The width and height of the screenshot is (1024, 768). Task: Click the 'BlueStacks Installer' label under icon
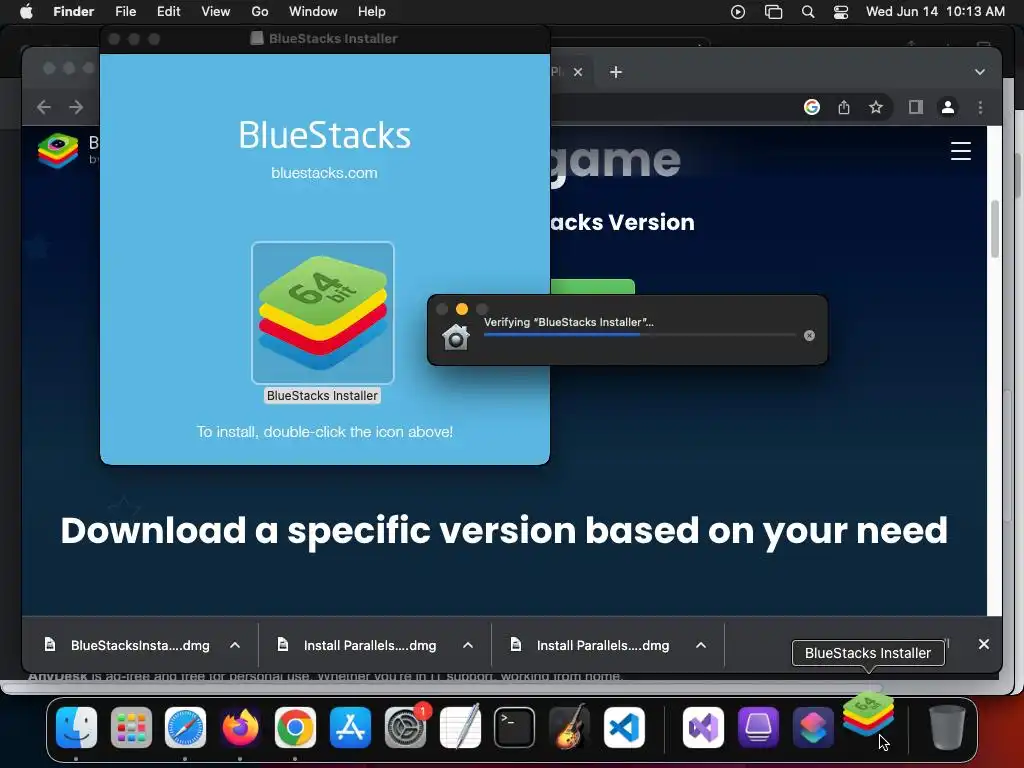pyautogui.click(x=322, y=396)
